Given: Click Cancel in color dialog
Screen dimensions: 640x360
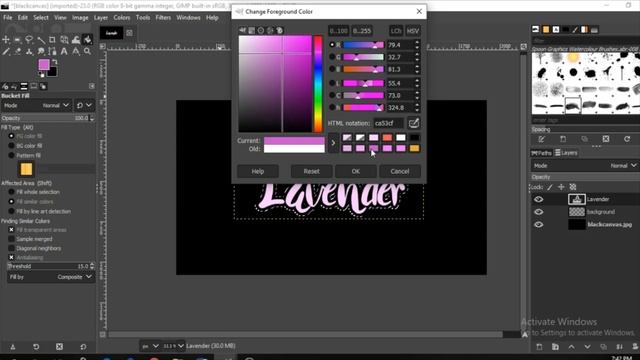Looking at the screenshot, I should point(400,171).
